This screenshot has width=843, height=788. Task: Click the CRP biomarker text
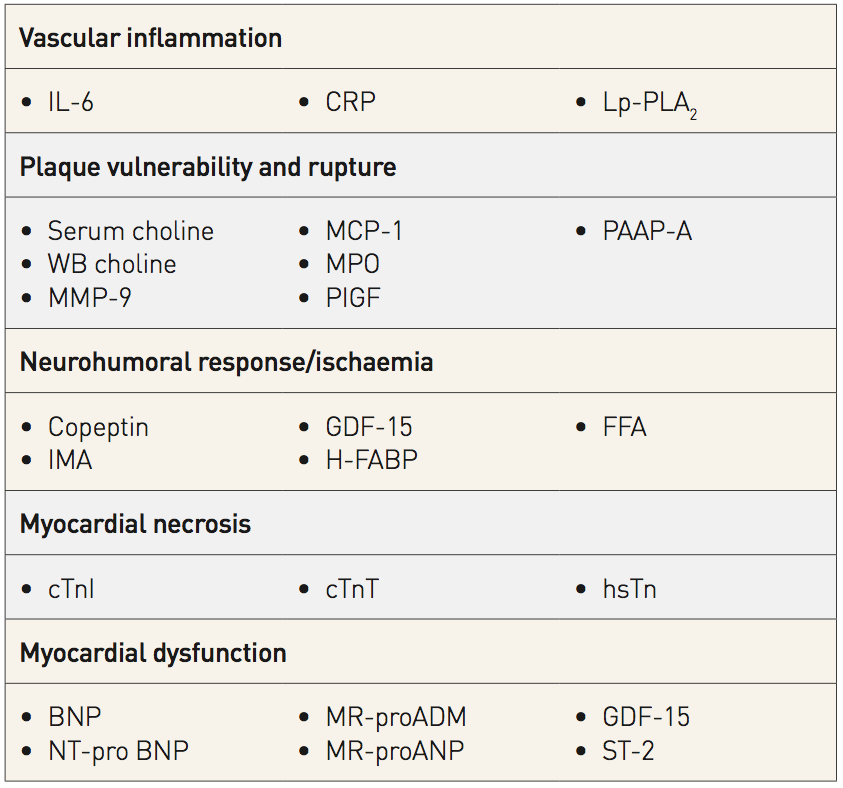(x=351, y=102)
